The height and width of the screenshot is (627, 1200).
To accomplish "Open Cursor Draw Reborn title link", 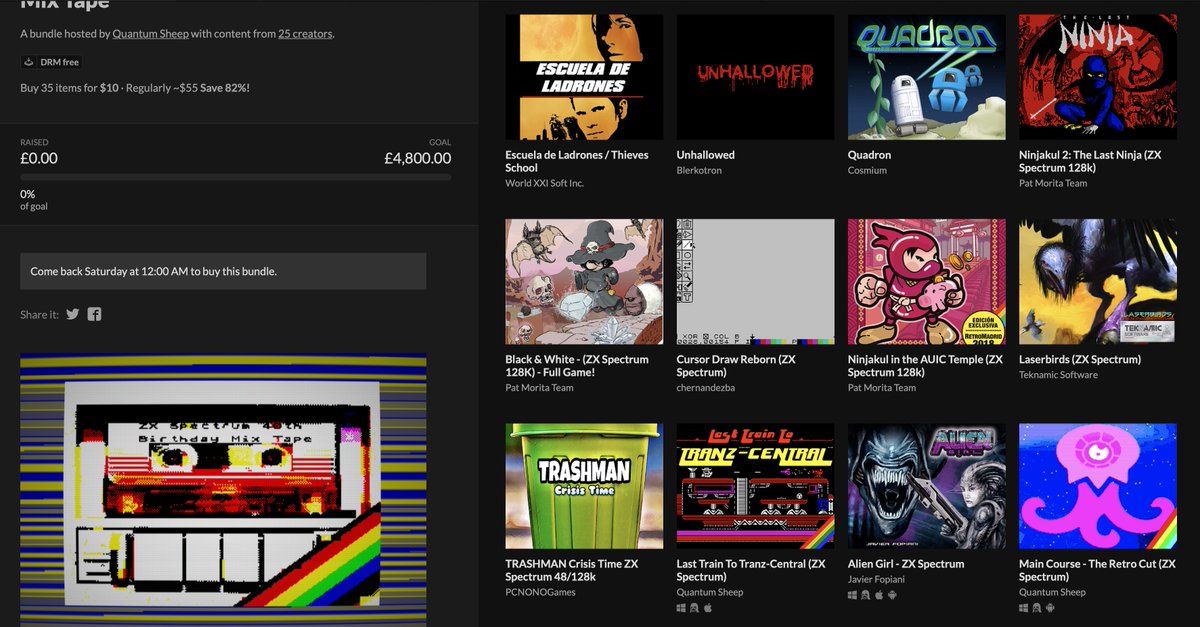I will 736,365.
